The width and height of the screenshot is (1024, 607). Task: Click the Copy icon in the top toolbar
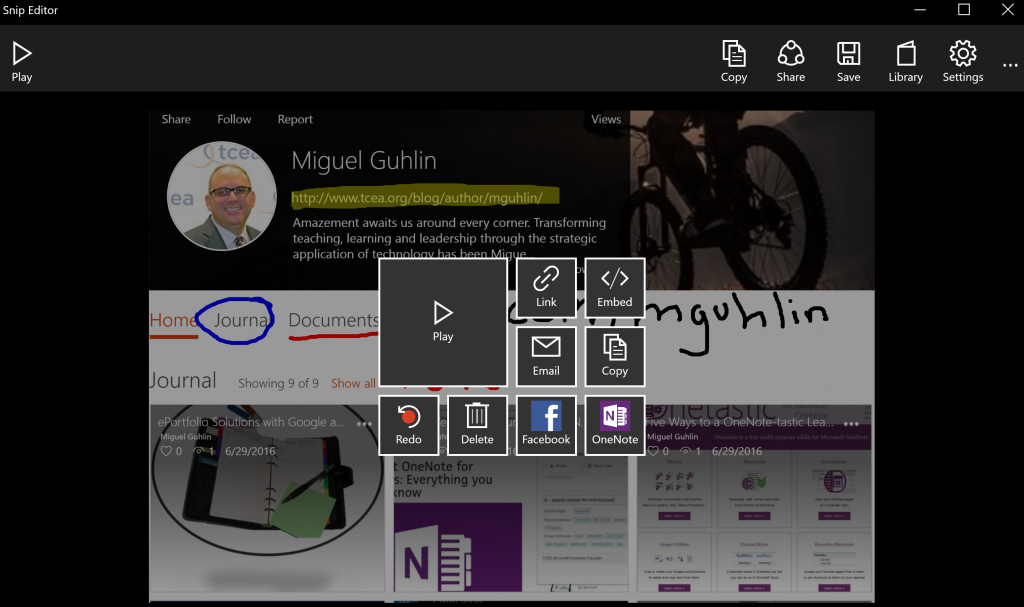tap(733, 62)
